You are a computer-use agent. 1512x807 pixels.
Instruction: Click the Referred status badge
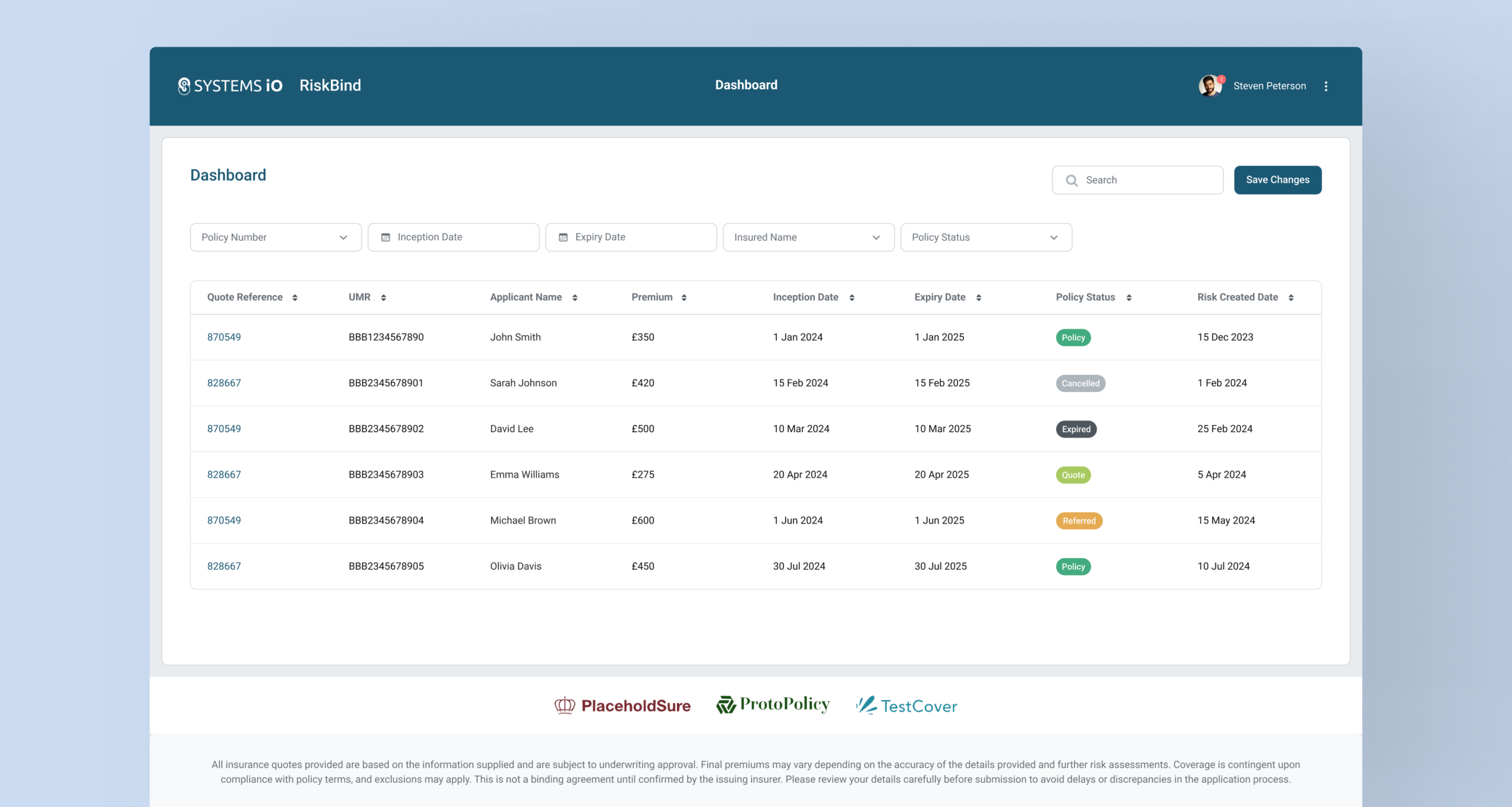point(1078,521)
